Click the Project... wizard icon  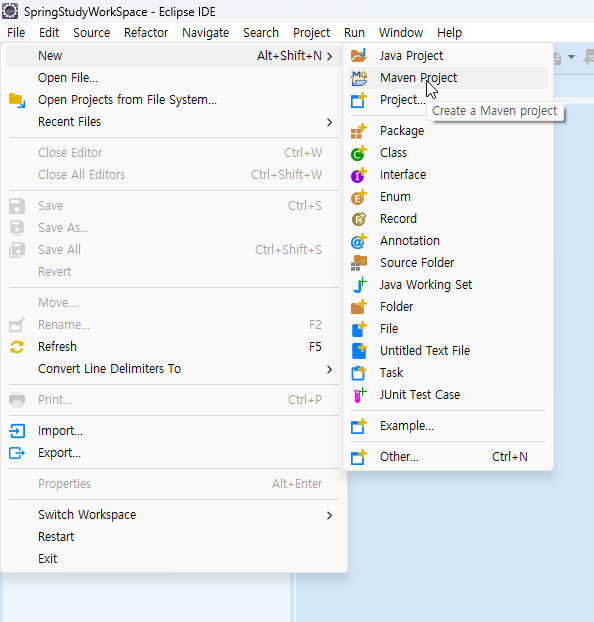point(359,100)
